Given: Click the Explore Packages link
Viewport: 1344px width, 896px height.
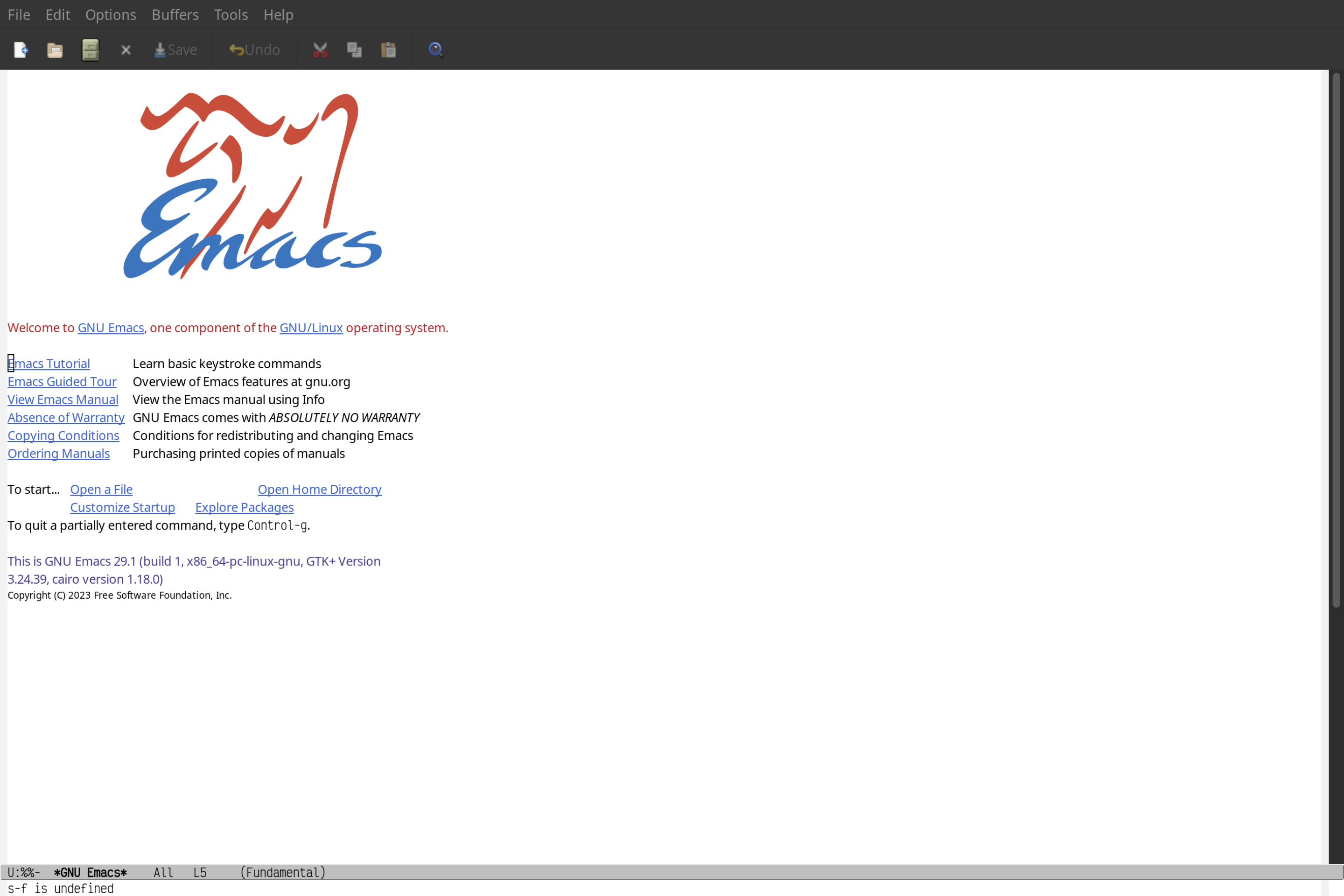Looking at the screenshot, I should tap(244, 507).
